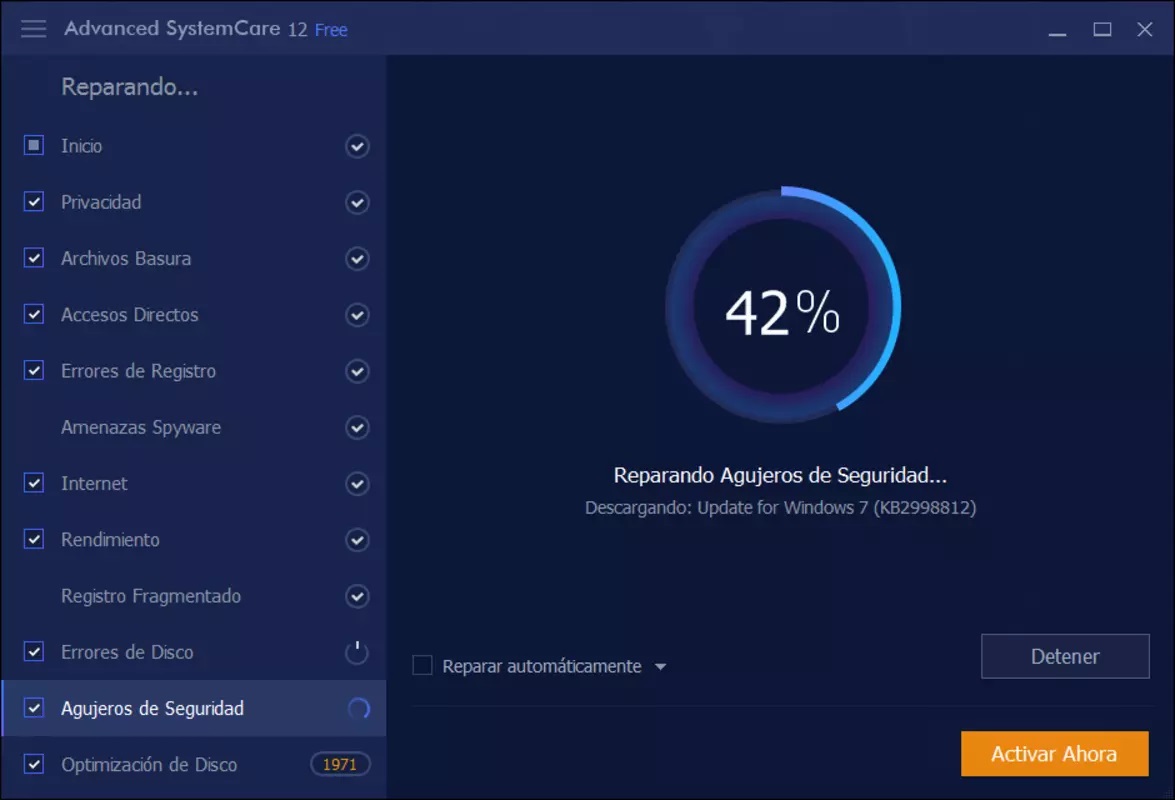Click the in-progress icon beside Errores de Disco
The image size is (1175, 800).
357,652
